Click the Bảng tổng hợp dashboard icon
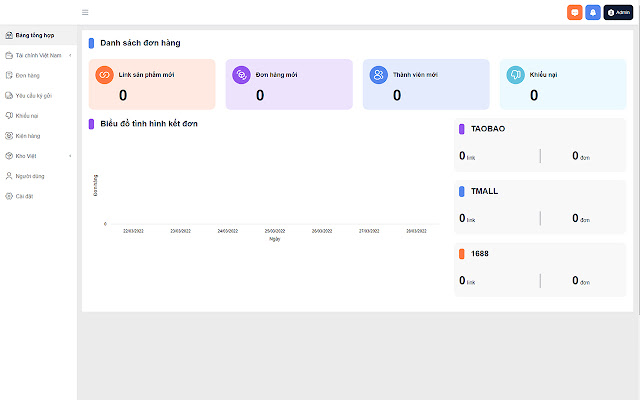This screenshot has height=400, width=640. (9, 35)
